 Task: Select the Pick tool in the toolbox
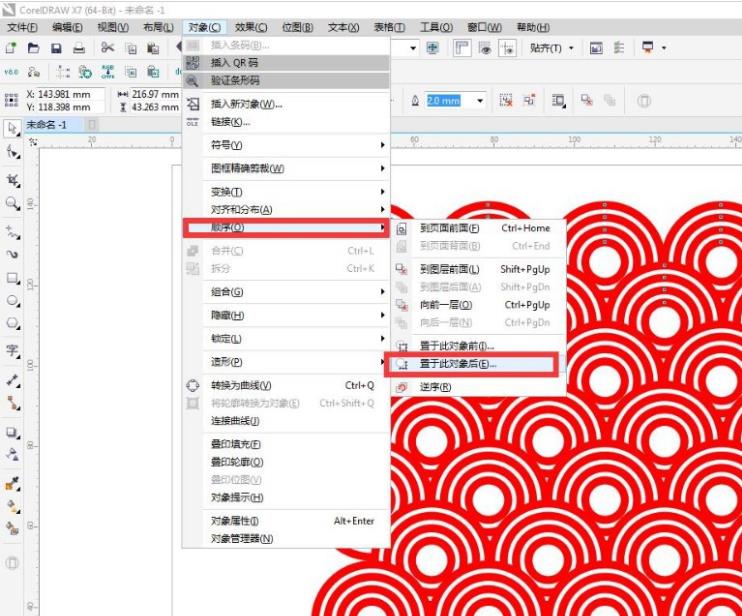click(12, 128)
